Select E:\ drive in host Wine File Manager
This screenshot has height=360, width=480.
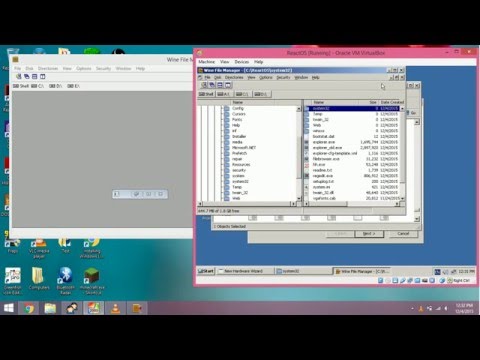pos(74,86)
